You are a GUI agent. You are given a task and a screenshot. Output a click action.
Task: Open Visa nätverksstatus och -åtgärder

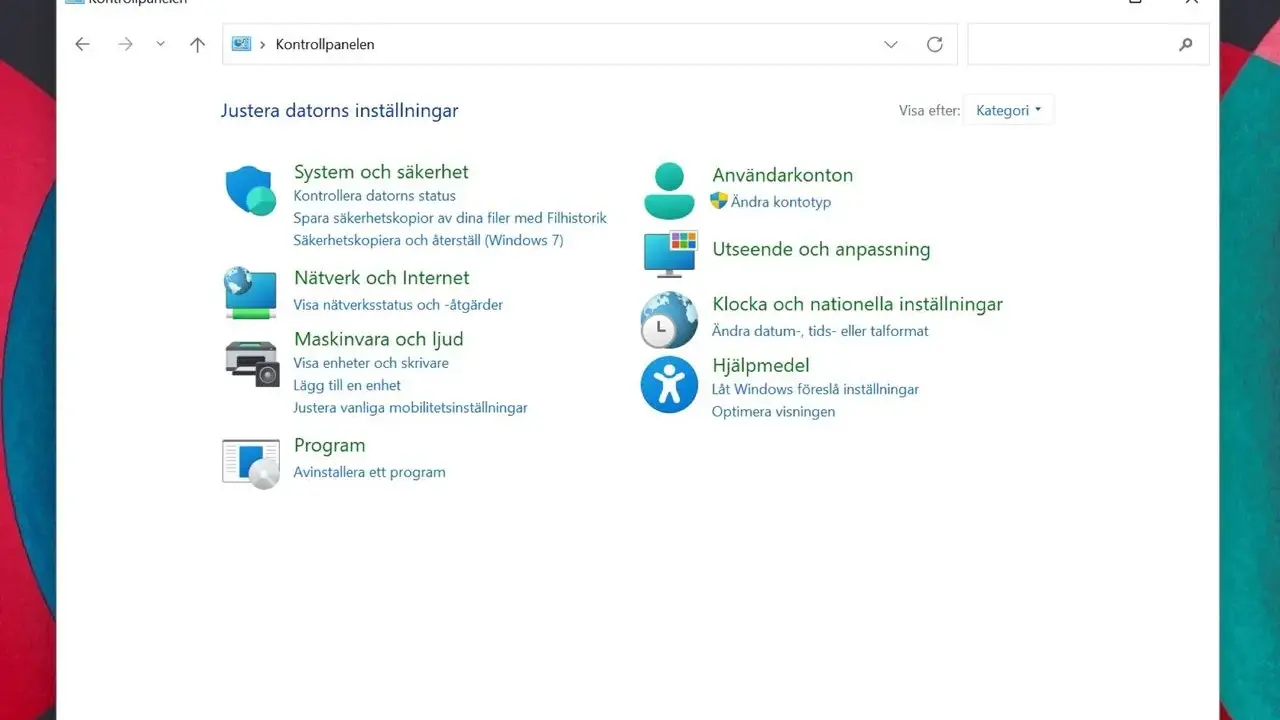(x=398, y=305)
